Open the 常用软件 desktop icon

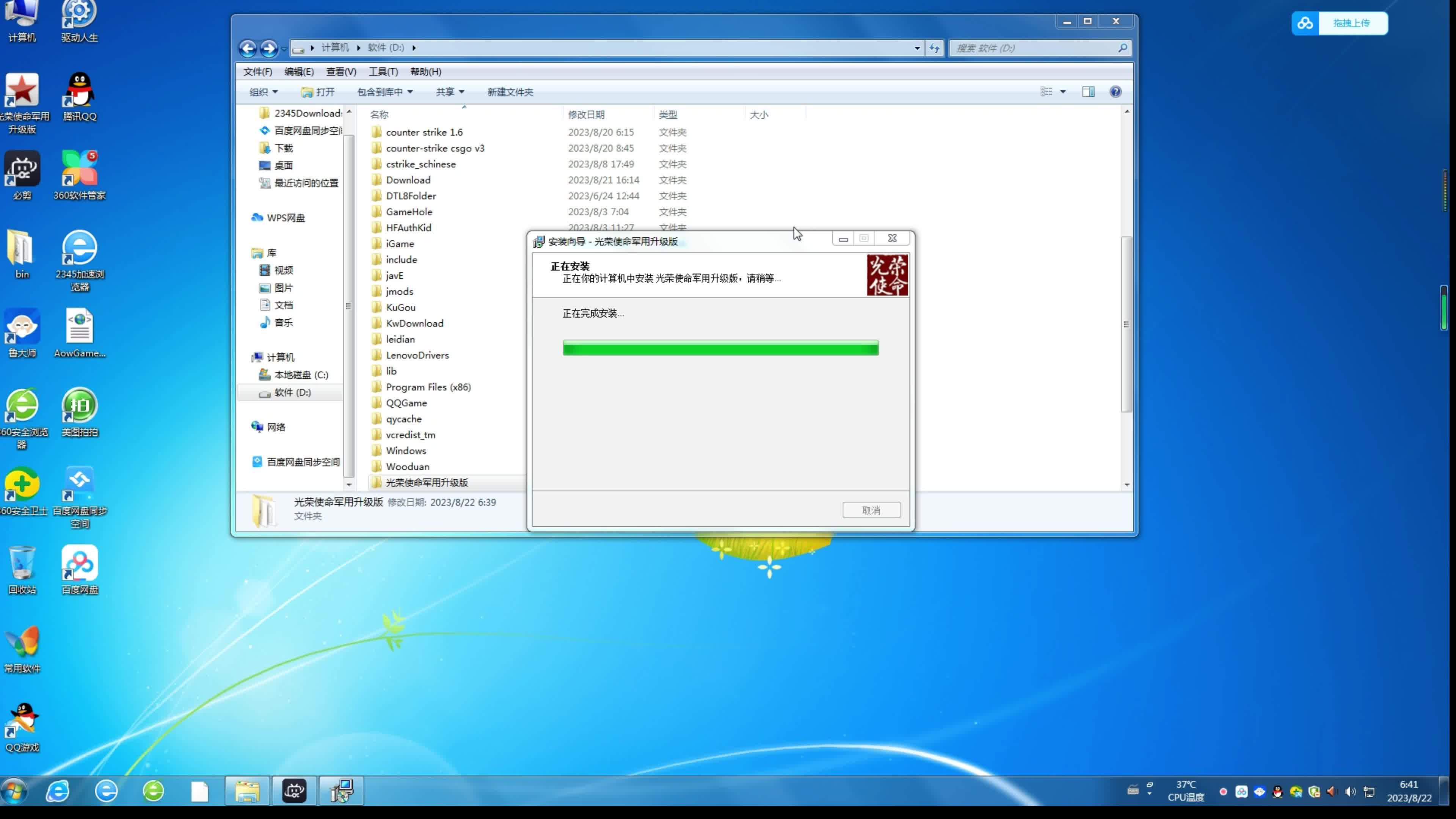22,649
